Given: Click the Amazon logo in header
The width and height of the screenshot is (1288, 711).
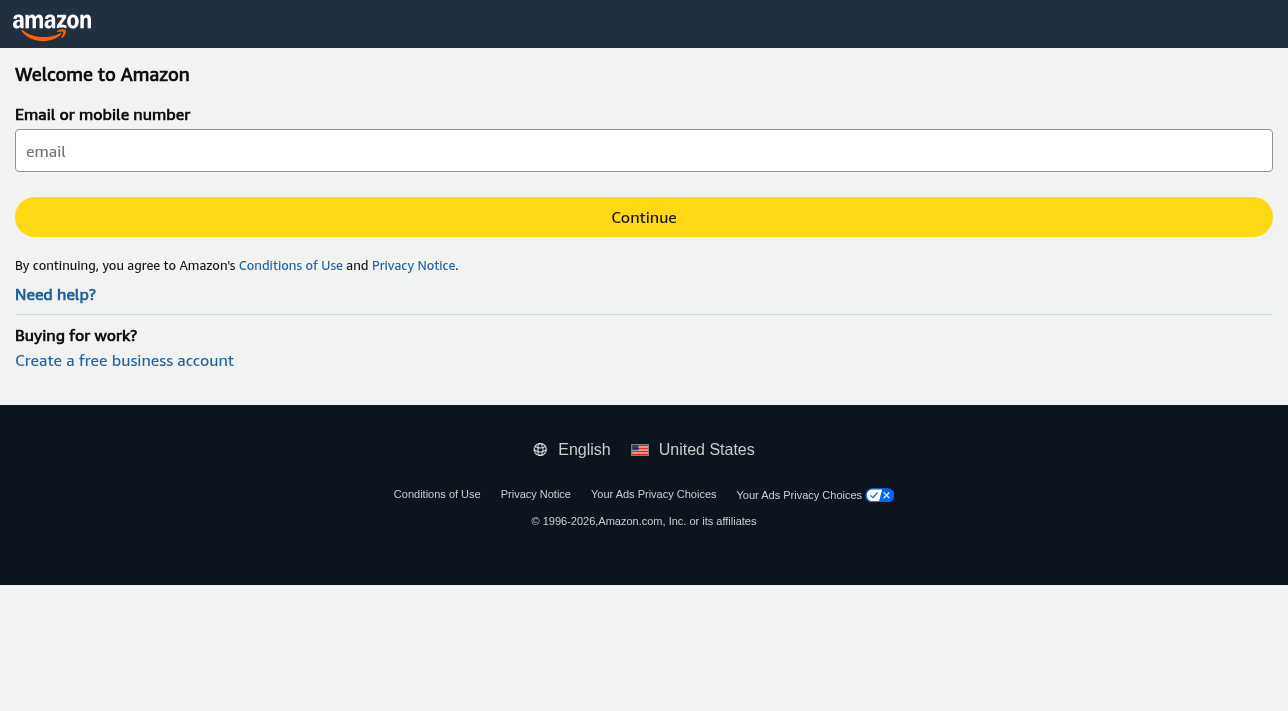Looking at the screenshot, I should (52, 26).
